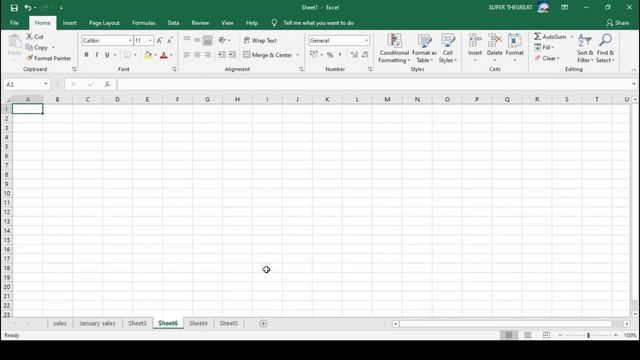Switch to the Page Layout tab
This screenshot has height=360, width=640.
(104, 23)
